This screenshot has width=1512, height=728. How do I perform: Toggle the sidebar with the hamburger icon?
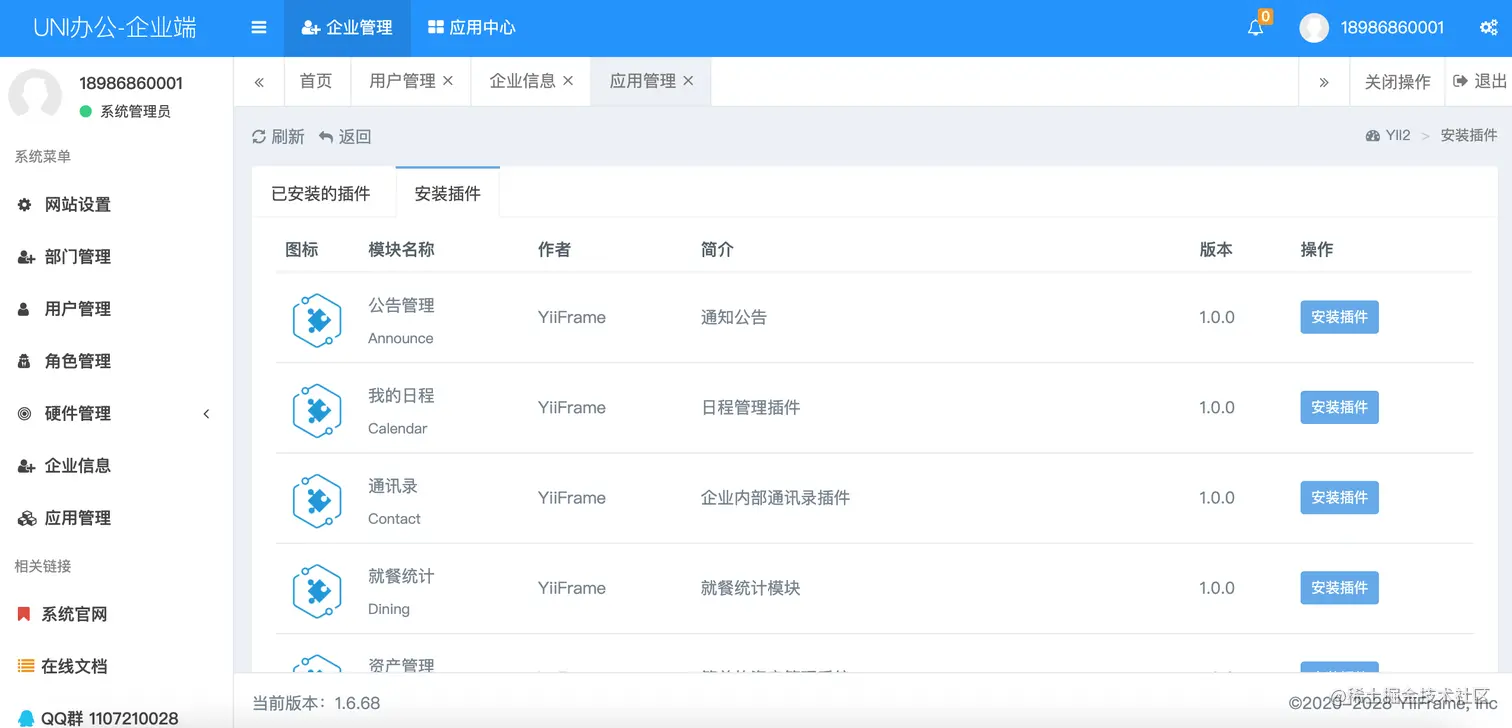click(258, 27)
